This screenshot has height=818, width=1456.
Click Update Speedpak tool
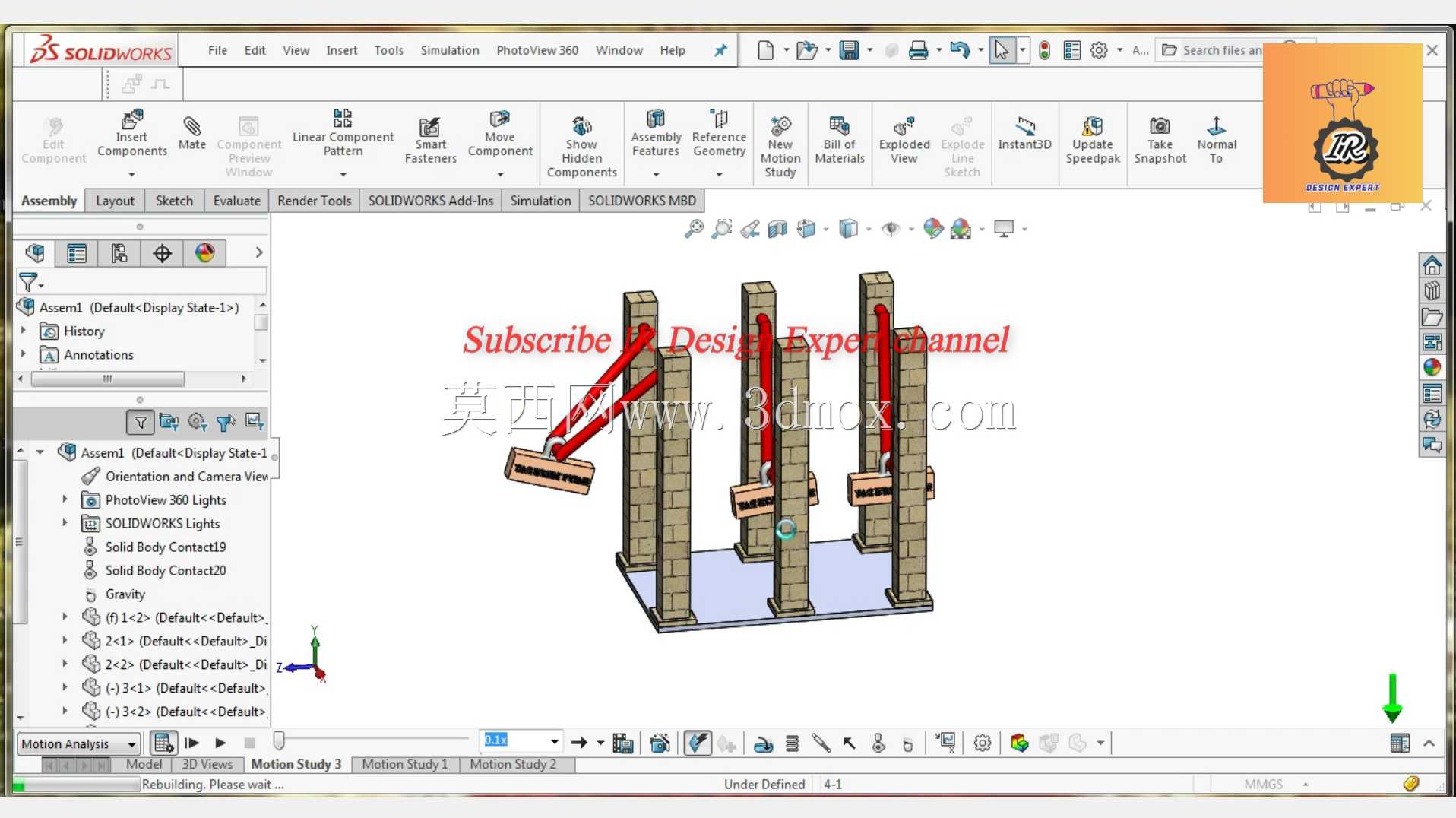point(1093,141)
